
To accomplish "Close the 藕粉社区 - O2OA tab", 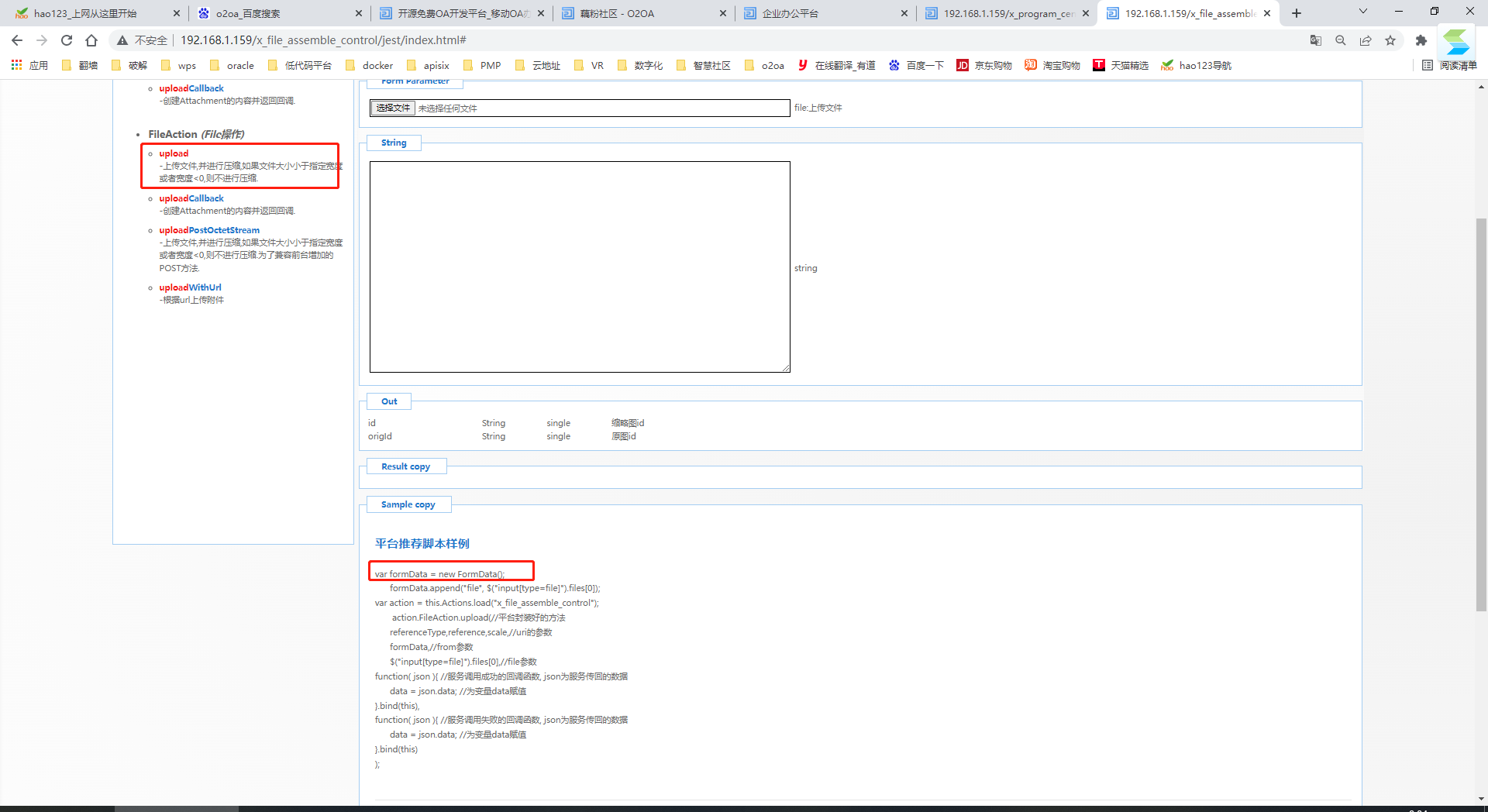I will tap(722, 13).
